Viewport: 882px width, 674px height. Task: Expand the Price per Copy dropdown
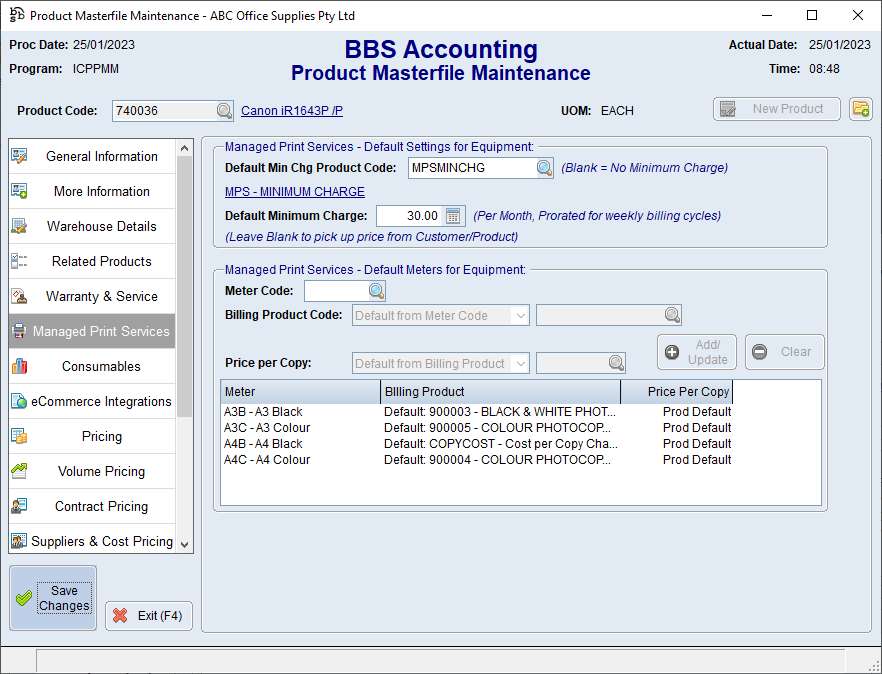click(519, 363)
